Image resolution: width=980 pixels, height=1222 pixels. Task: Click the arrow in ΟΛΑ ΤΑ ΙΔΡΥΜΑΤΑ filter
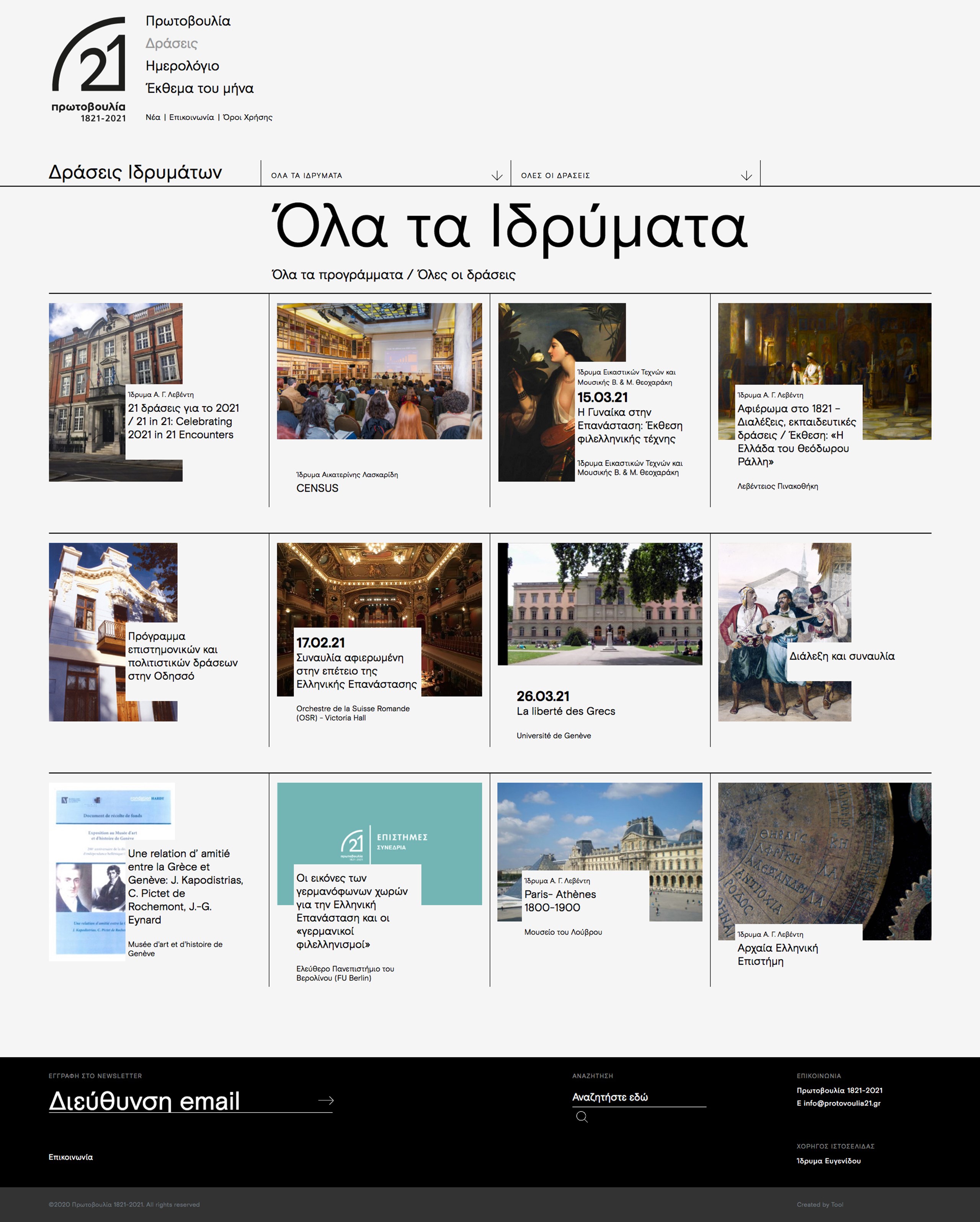tap(497, 176)
